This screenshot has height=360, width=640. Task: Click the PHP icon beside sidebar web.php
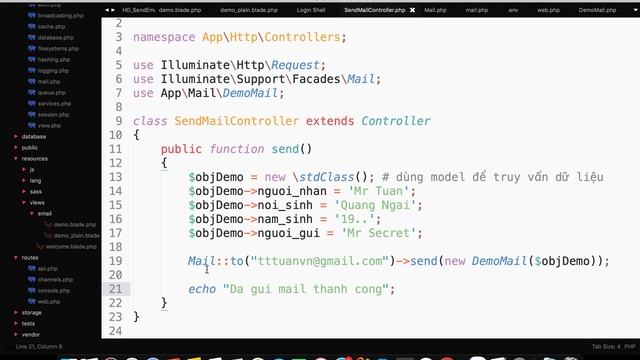pyautogui.click(x=31, y=302)
